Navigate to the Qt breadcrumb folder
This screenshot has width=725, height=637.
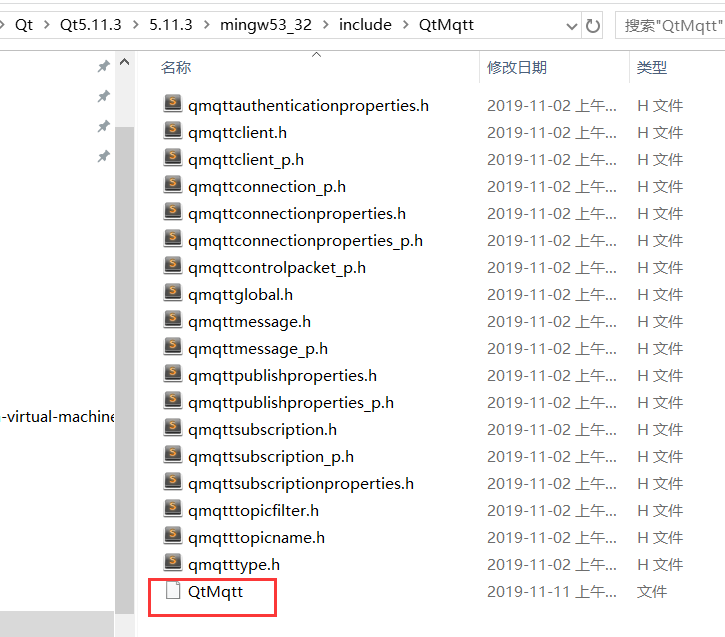(24, 24)
